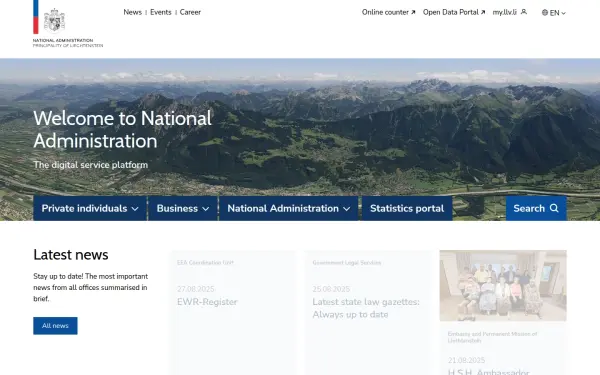Expand the National Administration dropdown

[289, 208]
